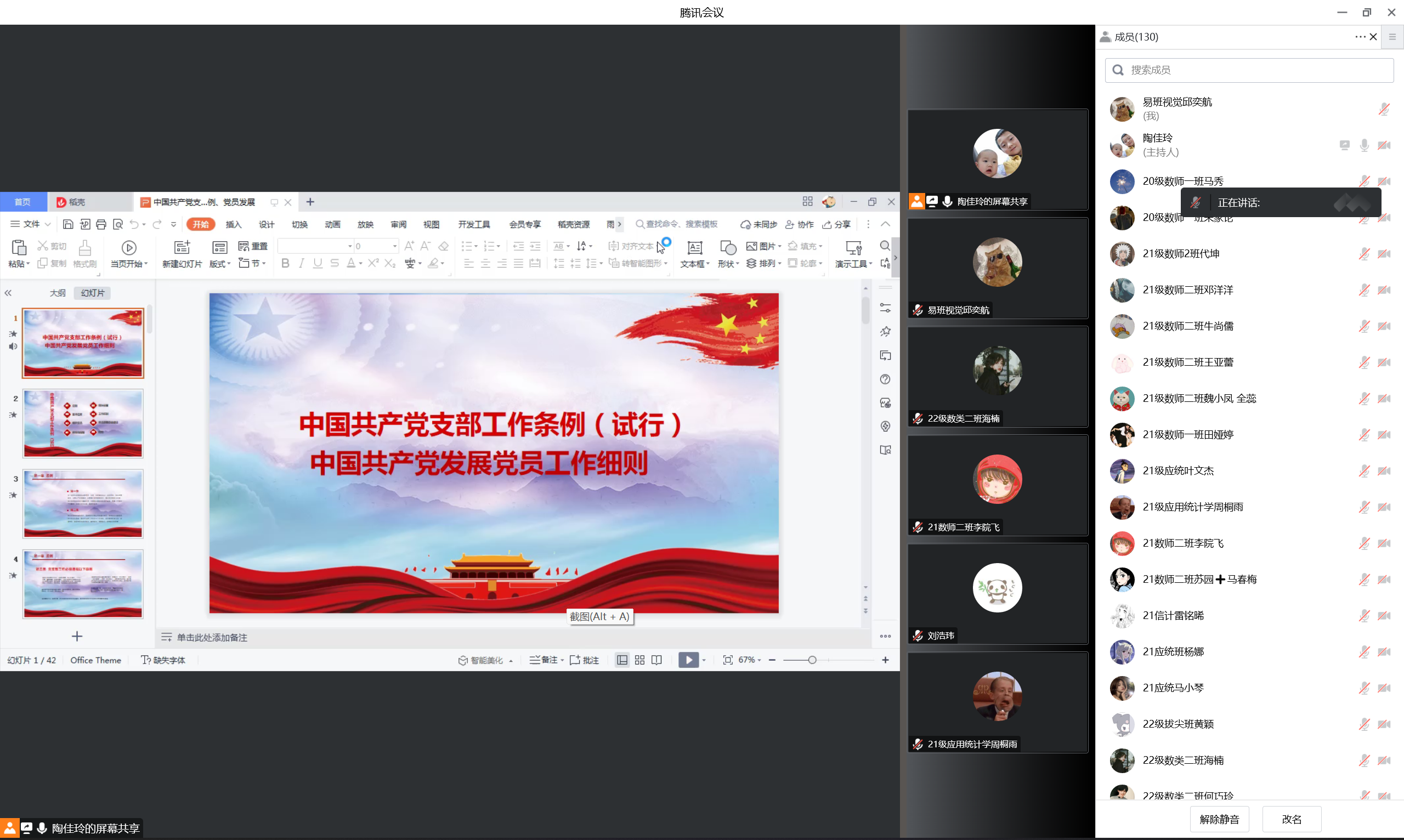Click the 解除静音 button

(x=1219, y=819)
